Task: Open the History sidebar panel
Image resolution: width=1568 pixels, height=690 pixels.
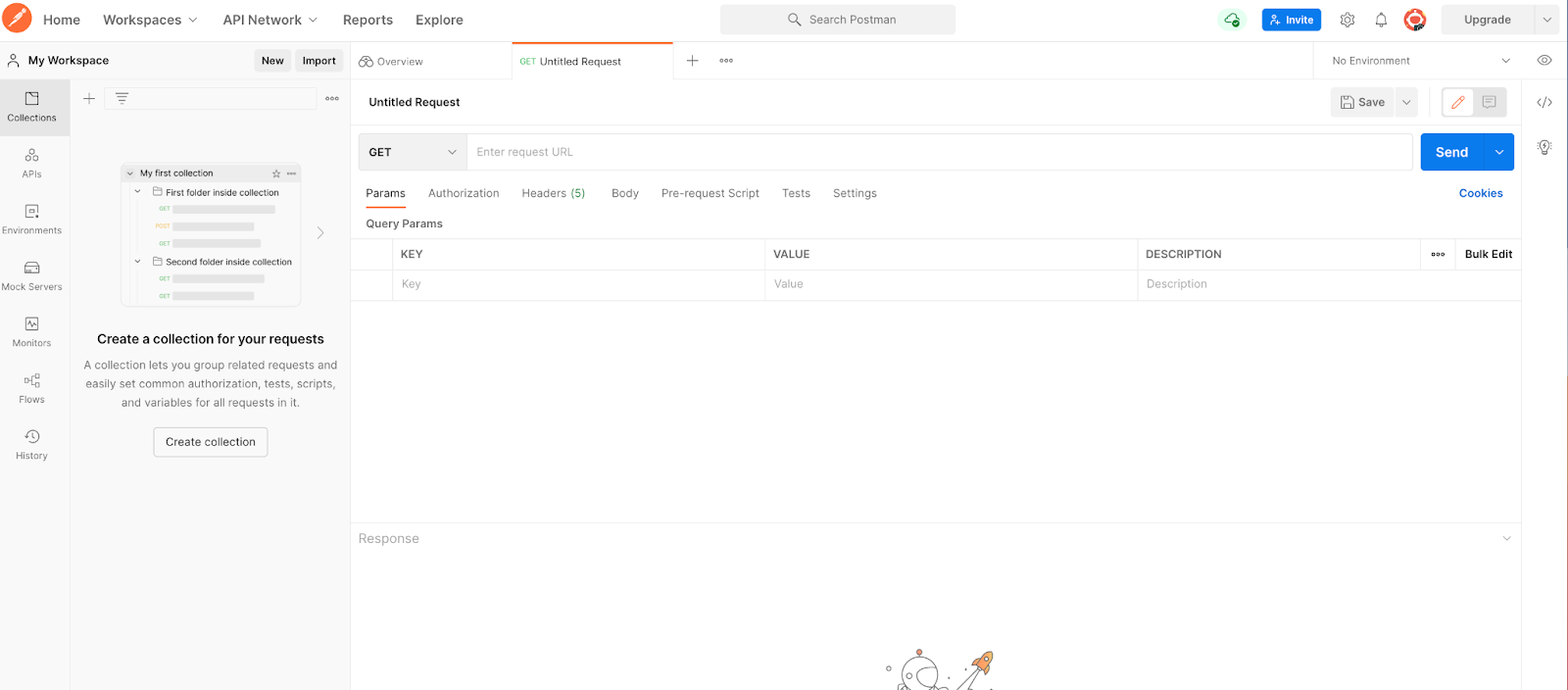Action: (x=32, y=445)
